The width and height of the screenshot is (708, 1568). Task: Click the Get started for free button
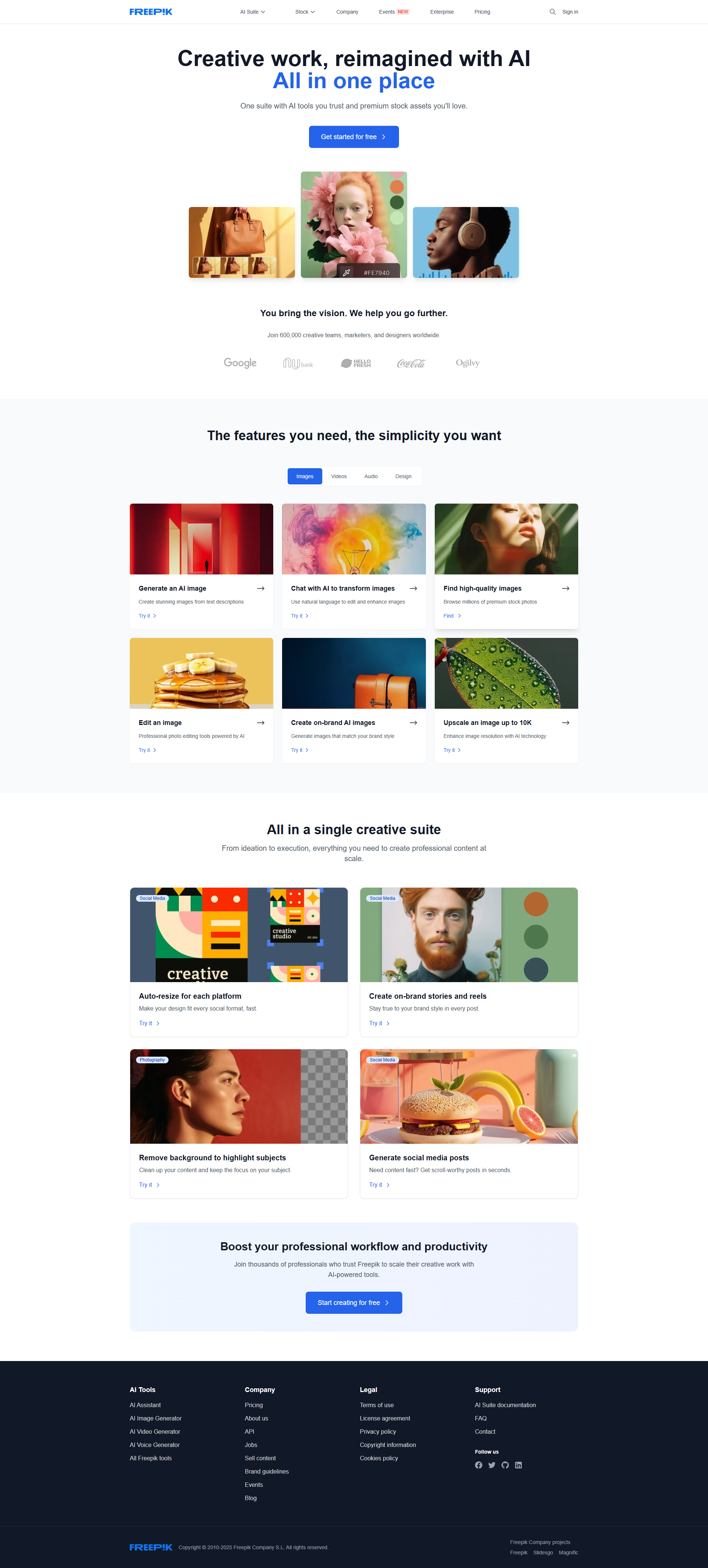click(354, 137)
